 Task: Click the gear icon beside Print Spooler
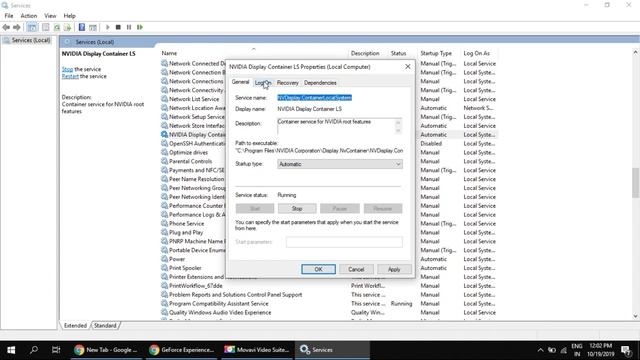(x=164, y=268)
